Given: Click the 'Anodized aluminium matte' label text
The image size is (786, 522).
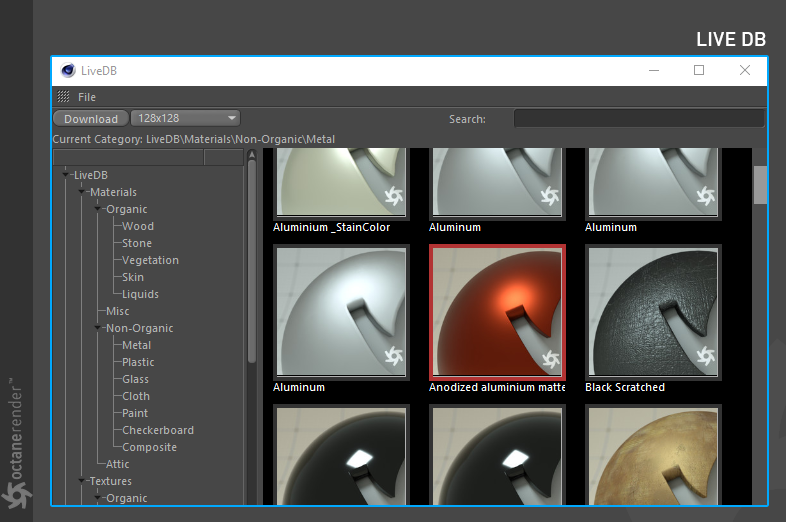Looking at the screenshot, I should 497,387.
